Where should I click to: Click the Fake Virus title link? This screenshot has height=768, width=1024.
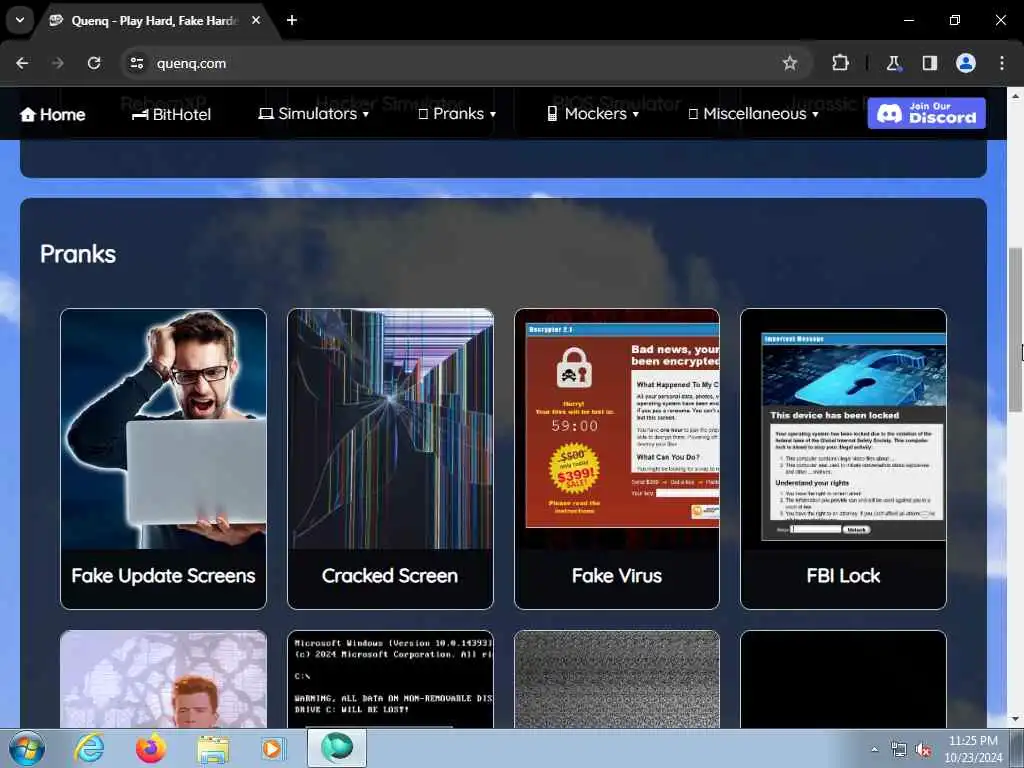(616, 575)
